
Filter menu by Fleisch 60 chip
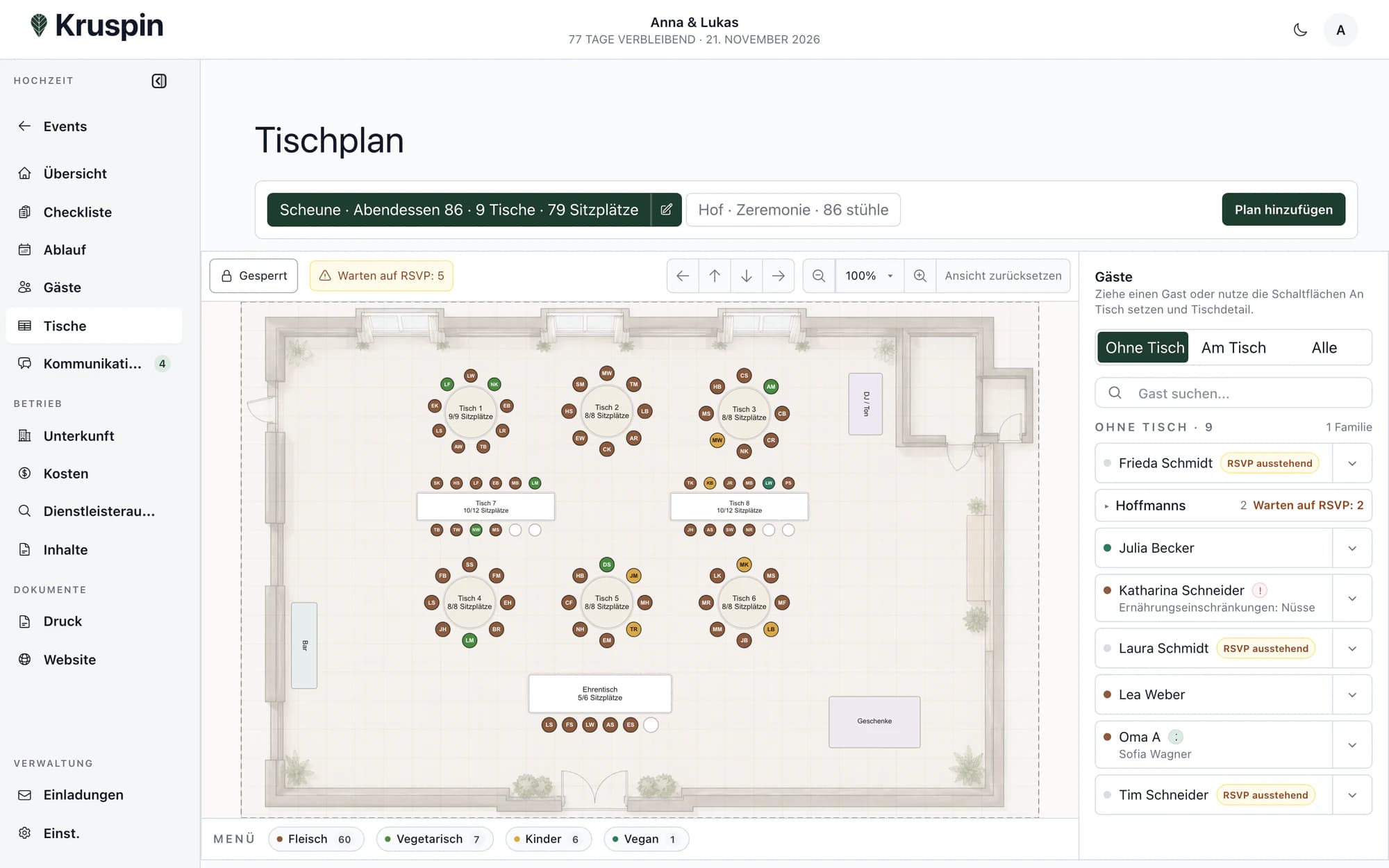pos(316,839)
